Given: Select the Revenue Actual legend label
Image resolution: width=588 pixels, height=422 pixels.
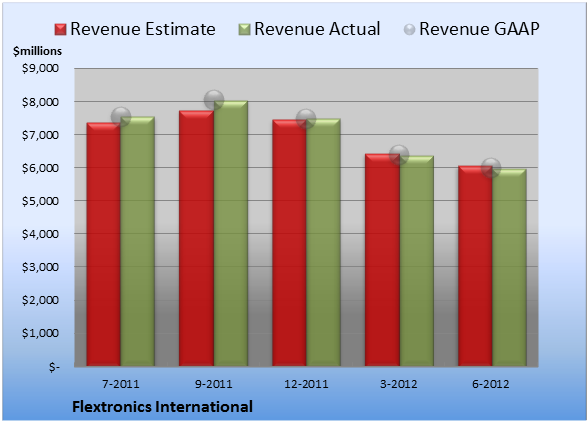Looking at the screenshot, I should click(x=317, y=29).
